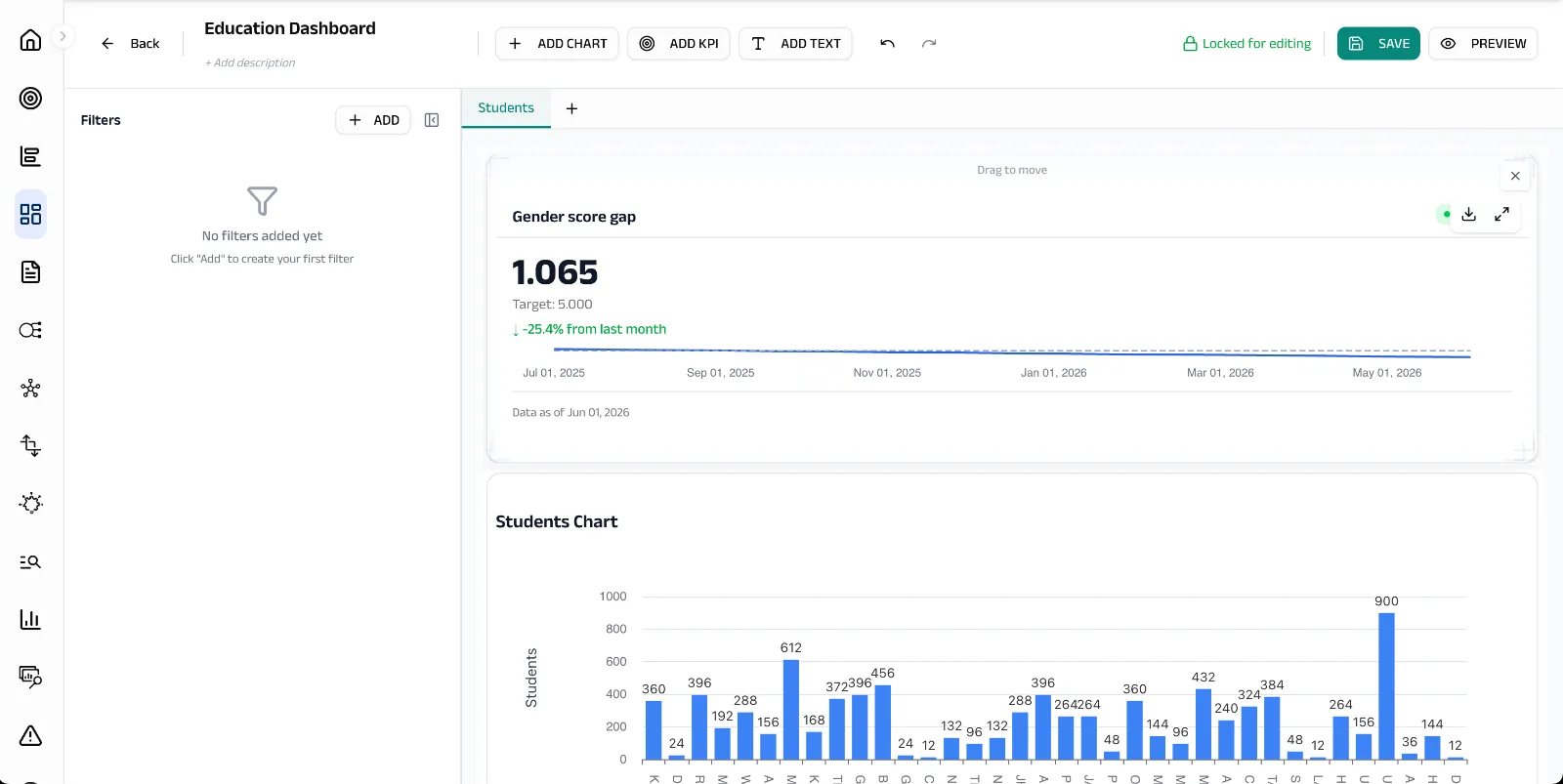Viewport: 1563px width, 784px height.
Task: Expand Gender score gap to fullscreen
Action: point(1501,214)
